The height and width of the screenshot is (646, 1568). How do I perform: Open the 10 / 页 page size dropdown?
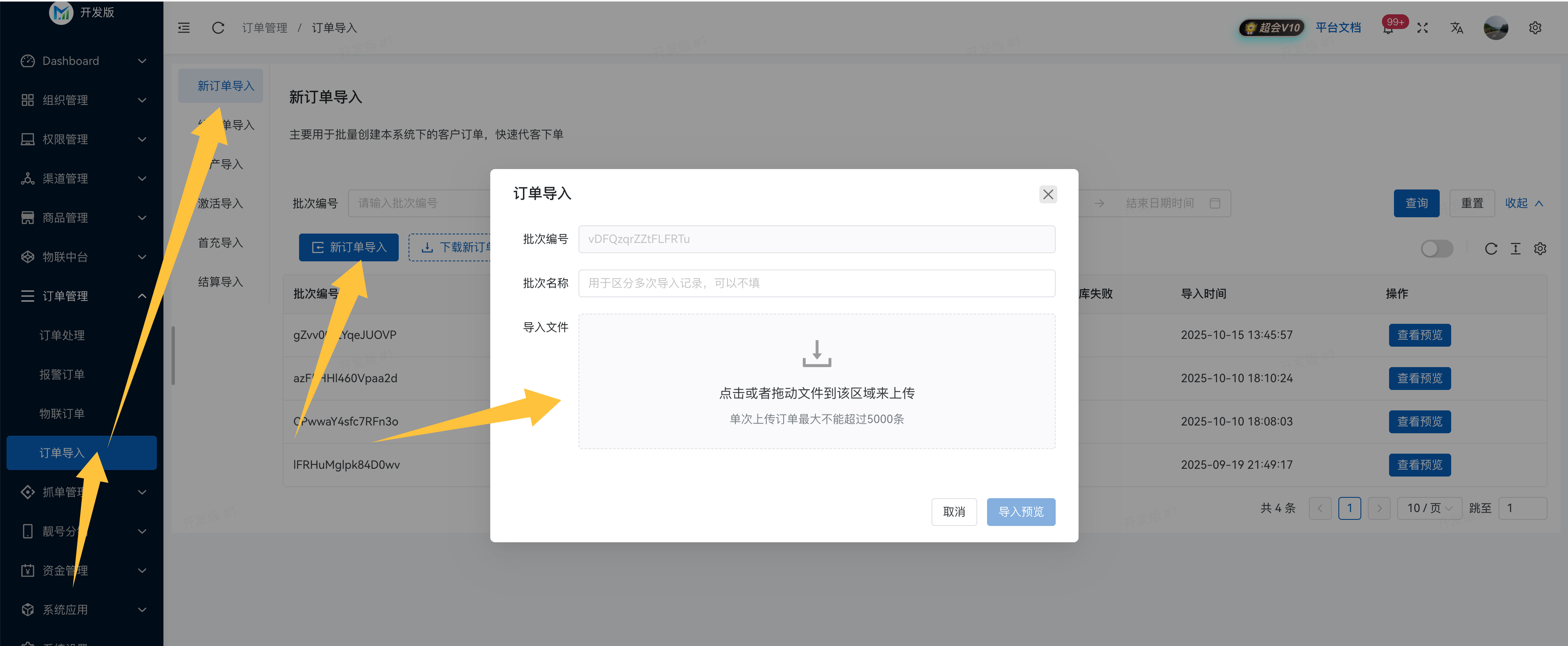click(1429, 508)
